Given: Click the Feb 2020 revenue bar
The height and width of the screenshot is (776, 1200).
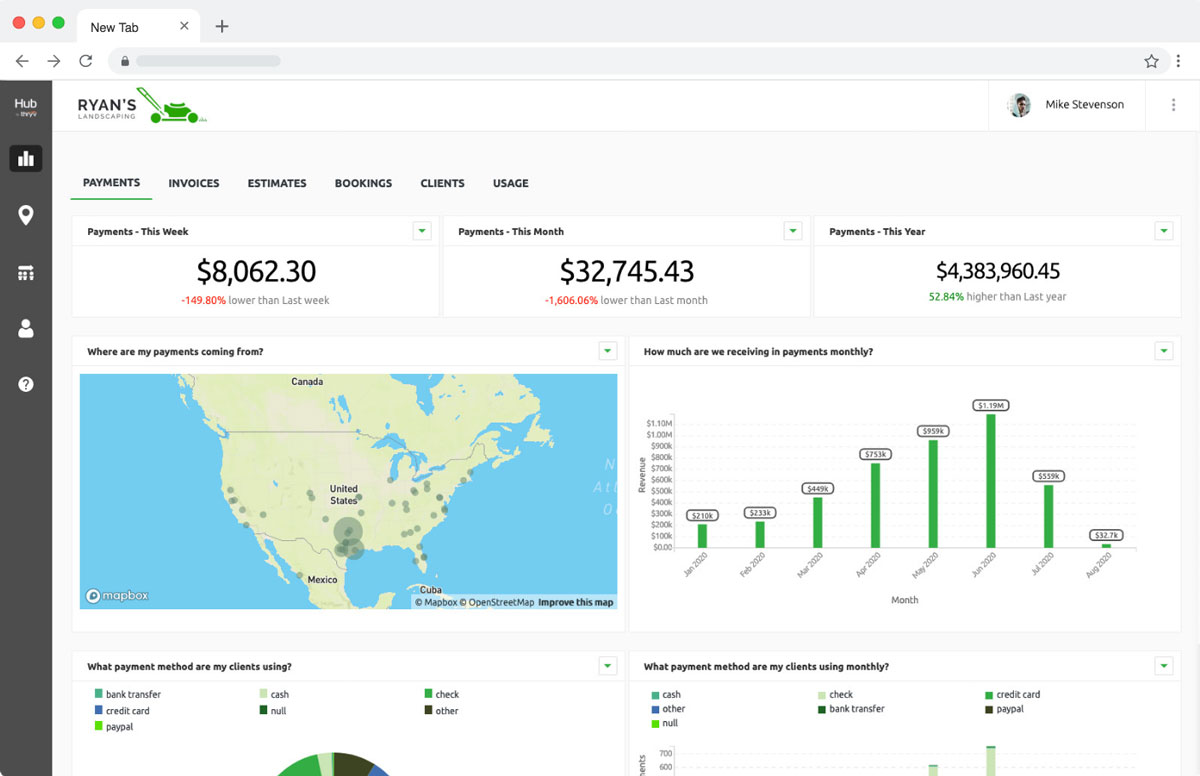Looking at the screenshot, I should [x=760, y=534].
